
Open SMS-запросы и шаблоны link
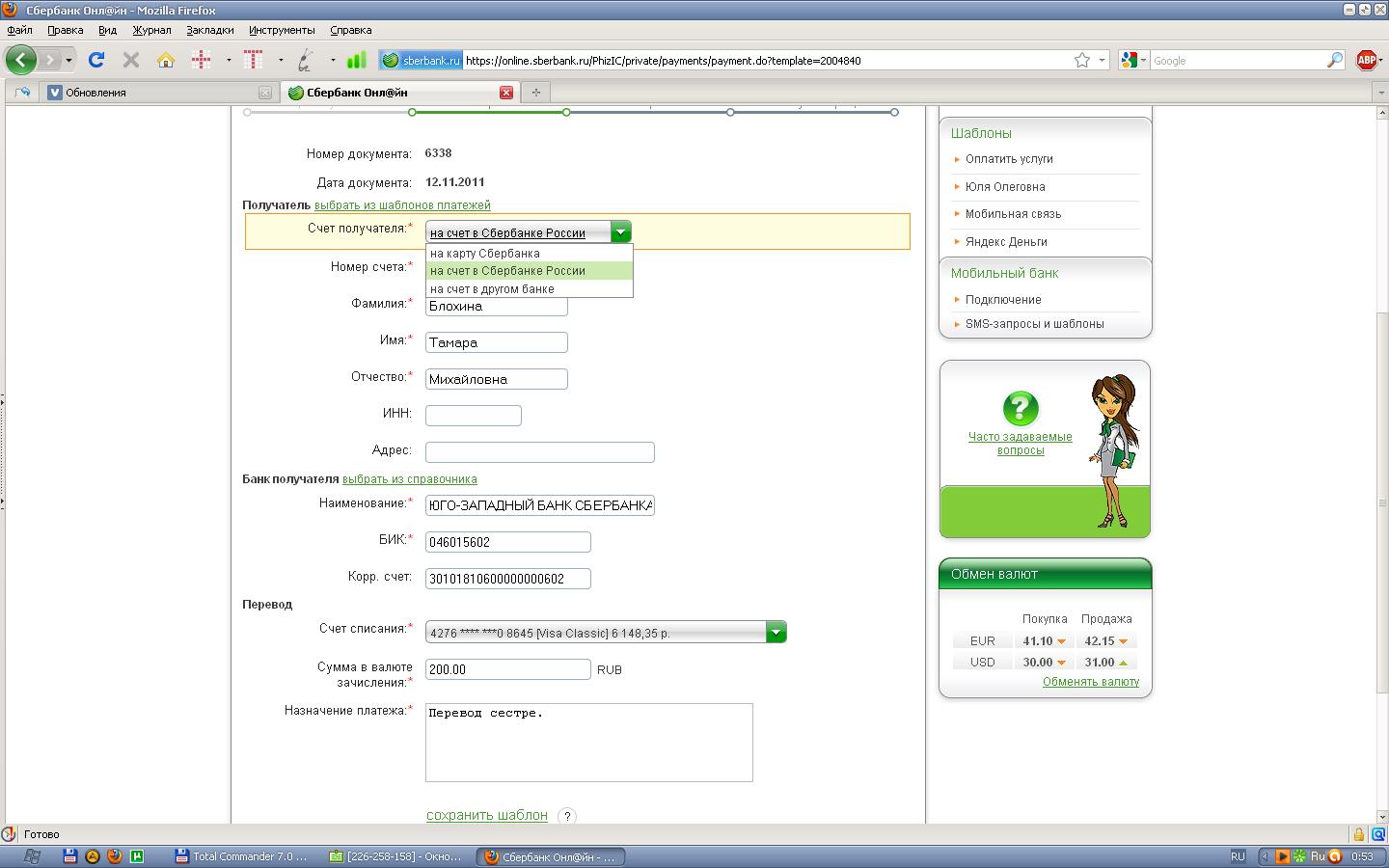(1035, 324)
